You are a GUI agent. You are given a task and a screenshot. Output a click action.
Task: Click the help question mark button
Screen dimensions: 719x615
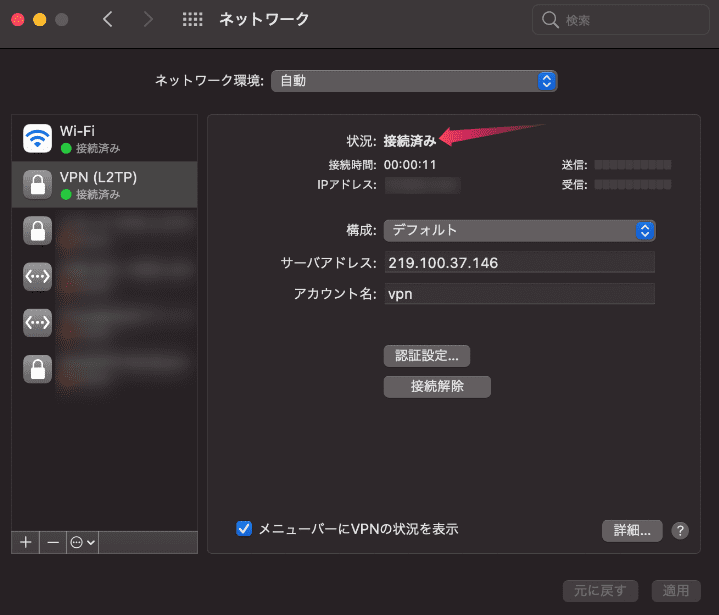tap(680, 531)
